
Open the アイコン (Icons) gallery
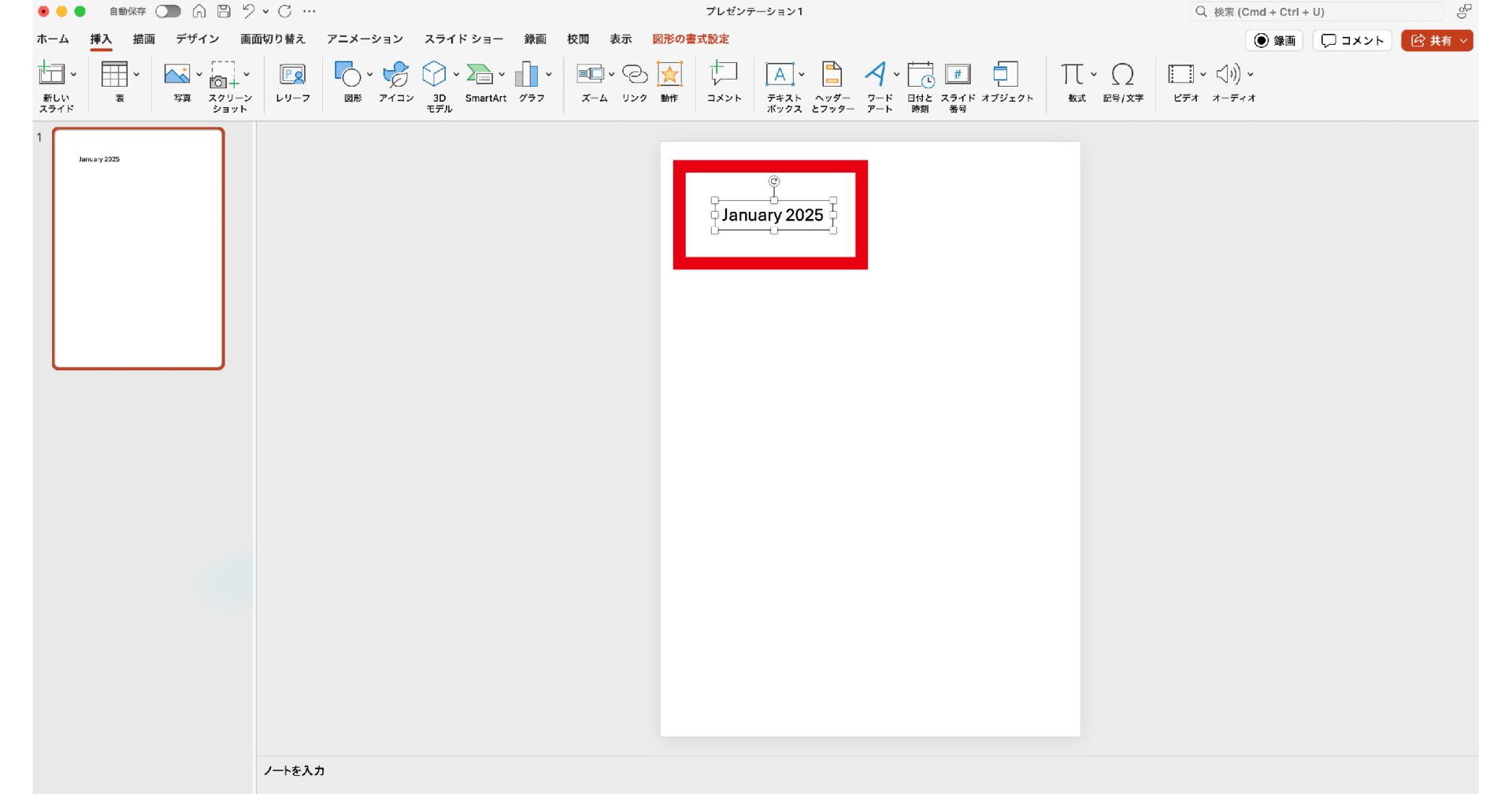point(395,75)
